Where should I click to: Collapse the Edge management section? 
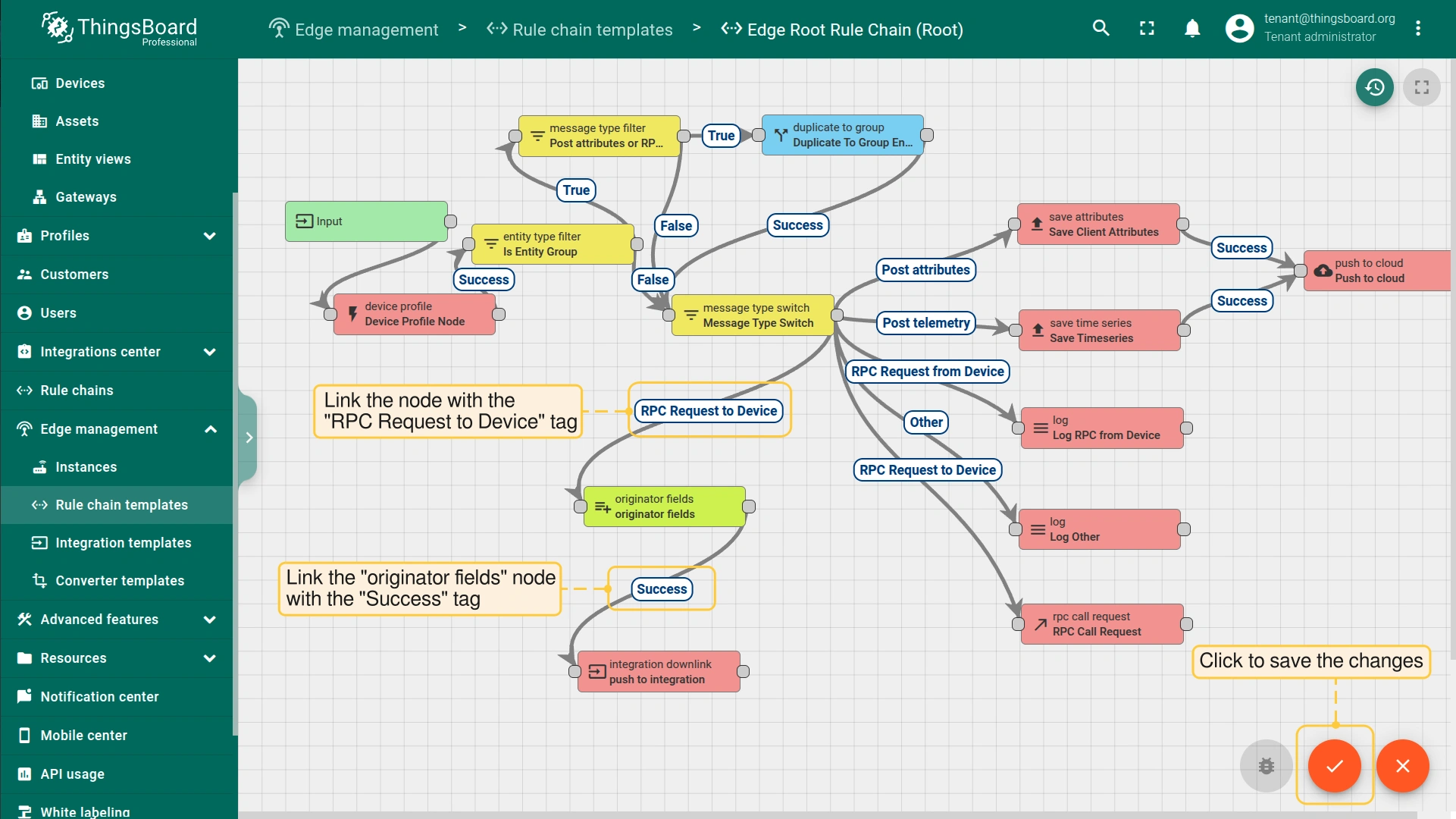pos(210,429)
